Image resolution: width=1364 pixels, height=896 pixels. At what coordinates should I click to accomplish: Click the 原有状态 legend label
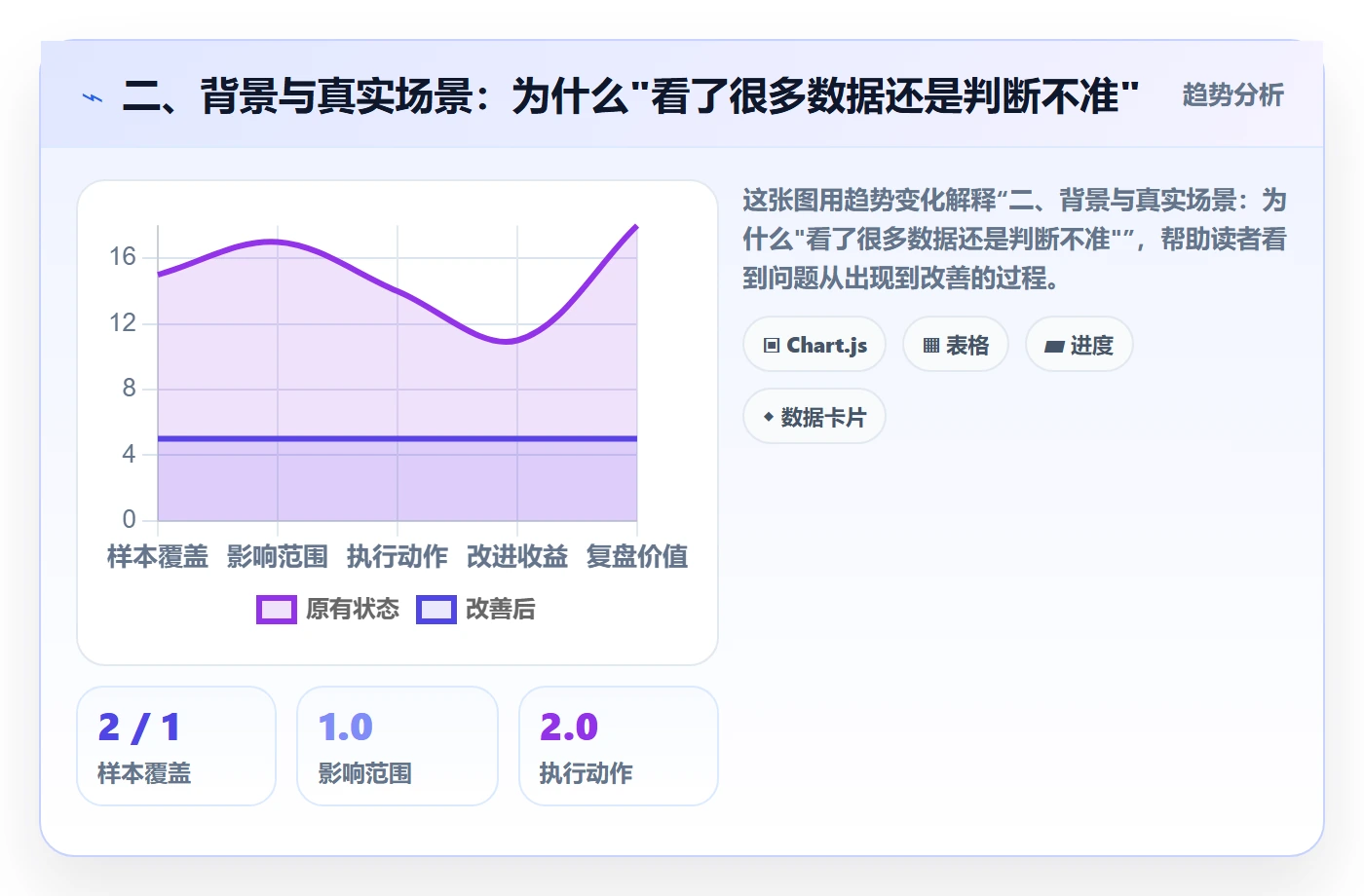pos(353,610)
